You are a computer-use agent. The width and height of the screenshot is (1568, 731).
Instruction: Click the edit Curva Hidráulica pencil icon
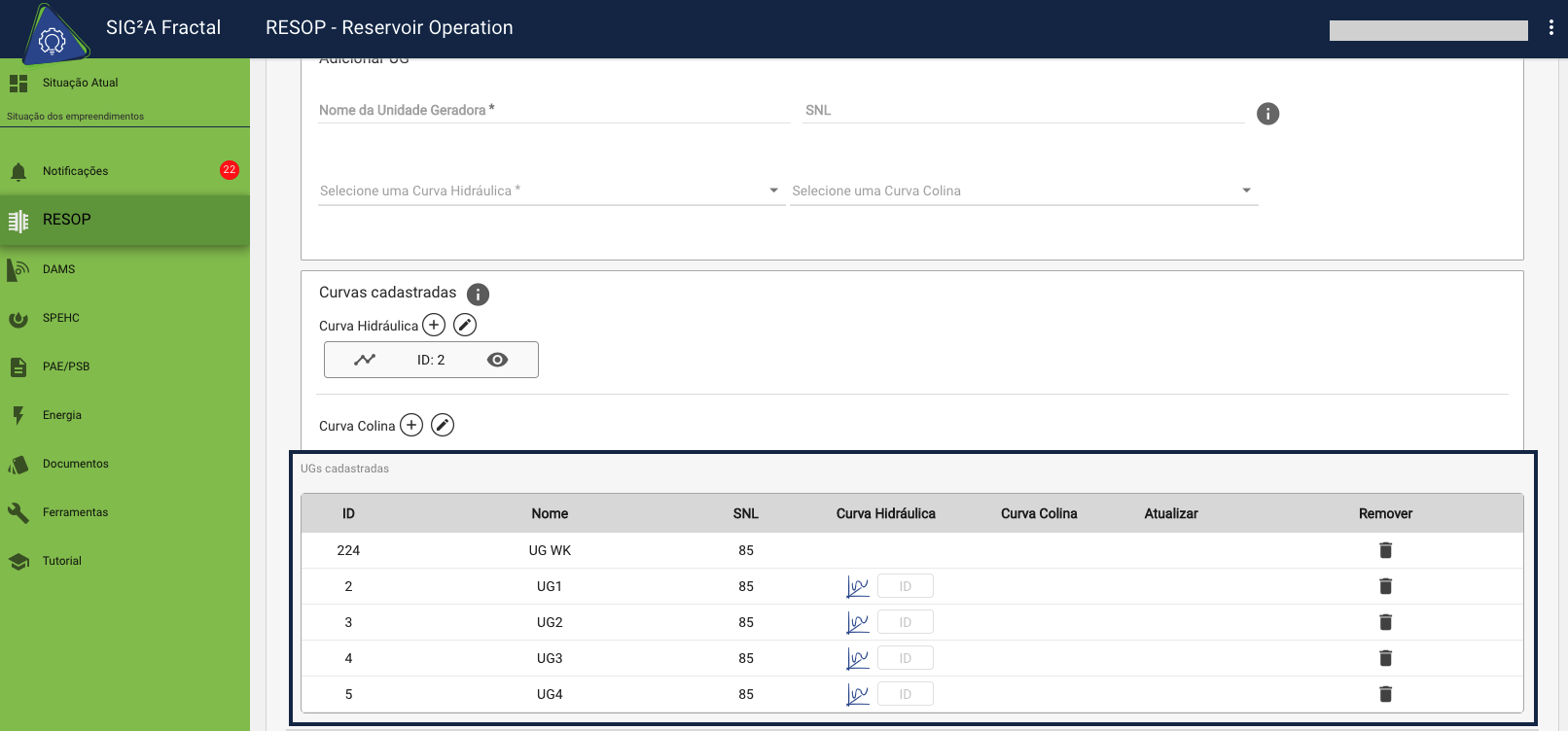[465, 325]
